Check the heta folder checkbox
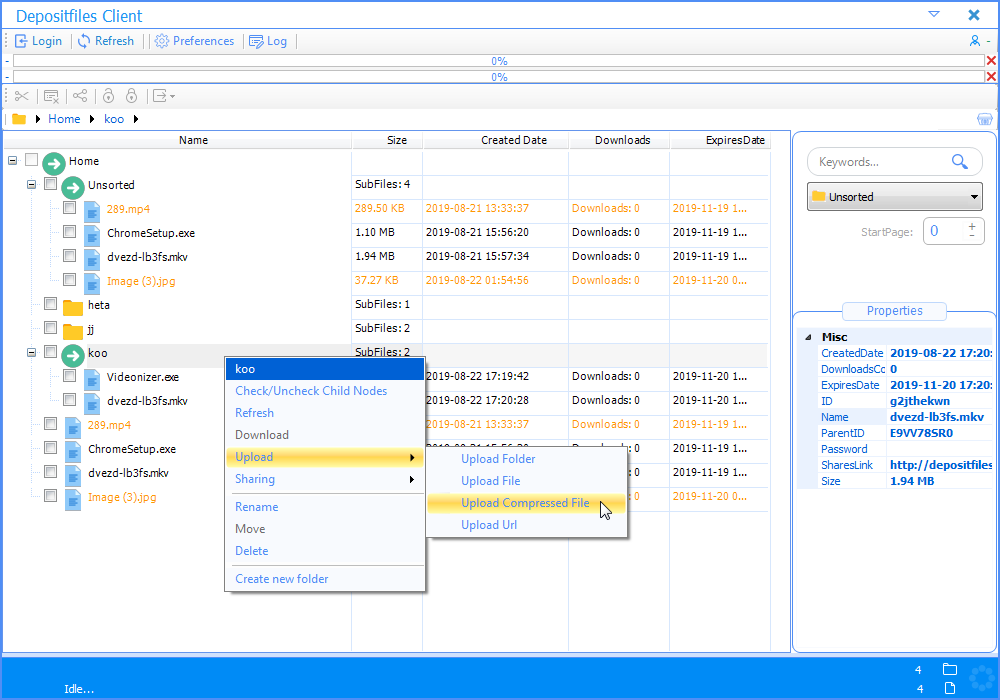Image resolution: width=1000 pixels, height=700 pixels. click(50, 303)
